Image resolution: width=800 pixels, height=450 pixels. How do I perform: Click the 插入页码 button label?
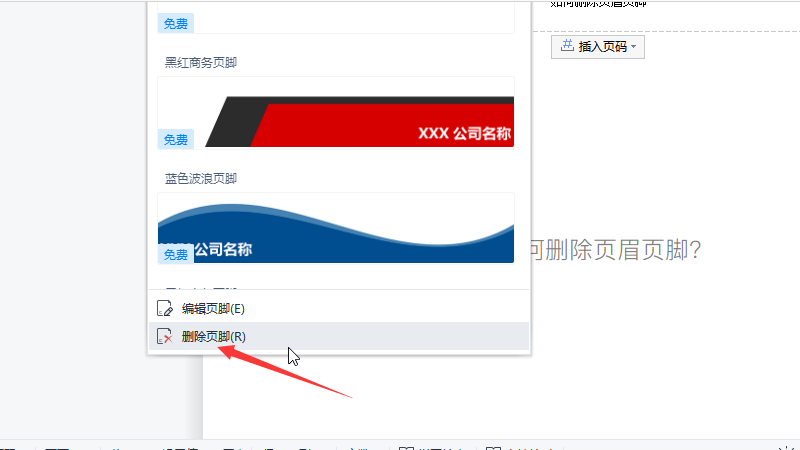click(x=603, y=46)
